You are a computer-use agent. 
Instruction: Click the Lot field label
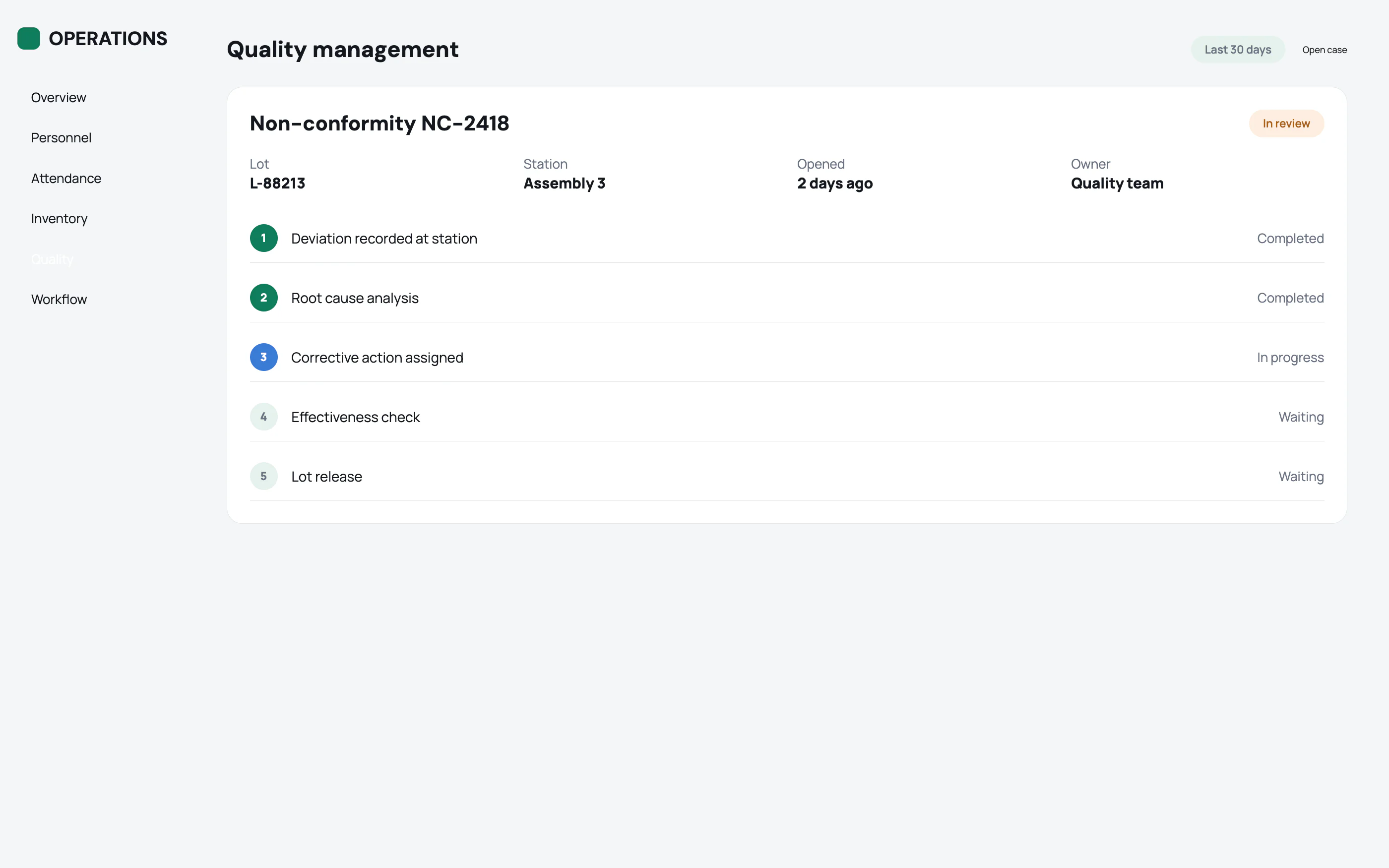(x=259, y=164)
